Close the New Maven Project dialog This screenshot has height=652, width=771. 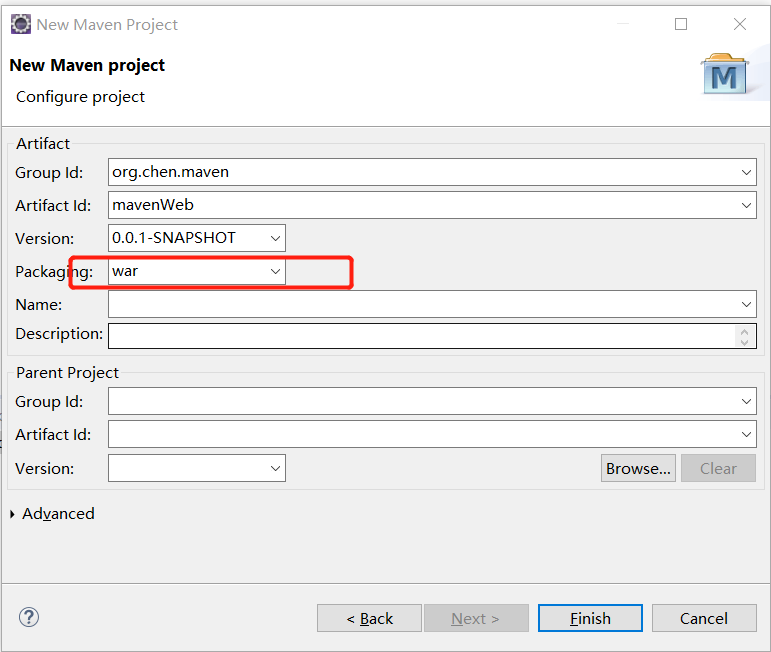click(x=740, y=24)
